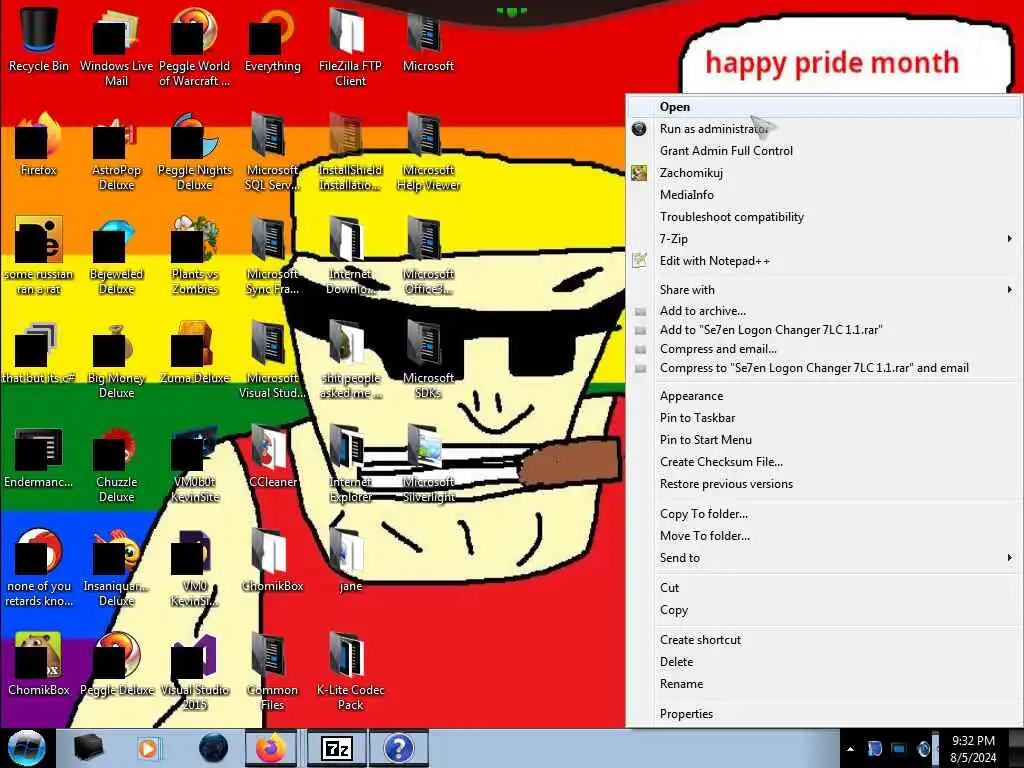Choose Compress and email...
This screenshot has width=1024, height=768.
click(x=824, y=349)
